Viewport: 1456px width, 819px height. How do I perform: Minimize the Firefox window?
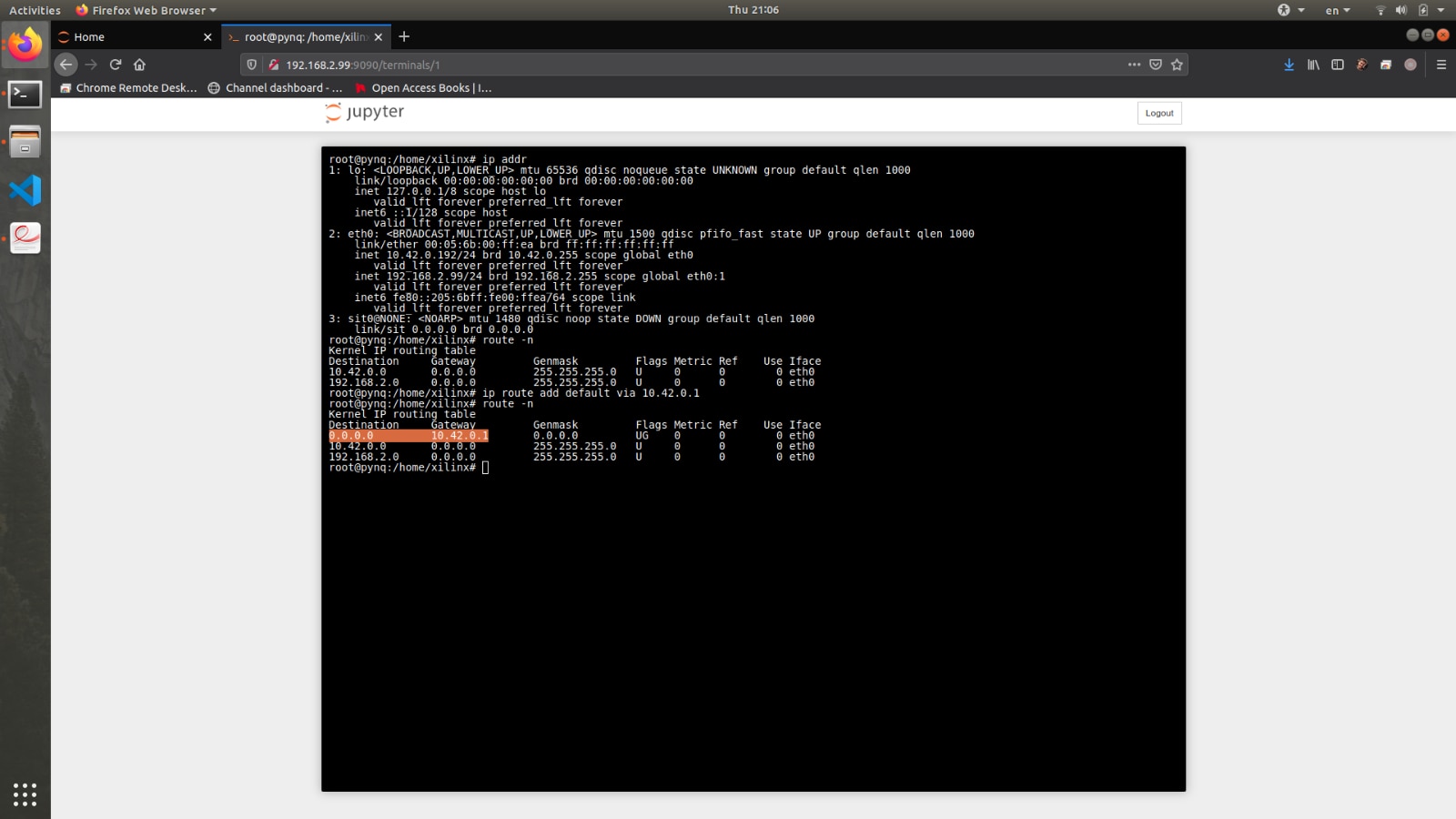(1412, 35)
